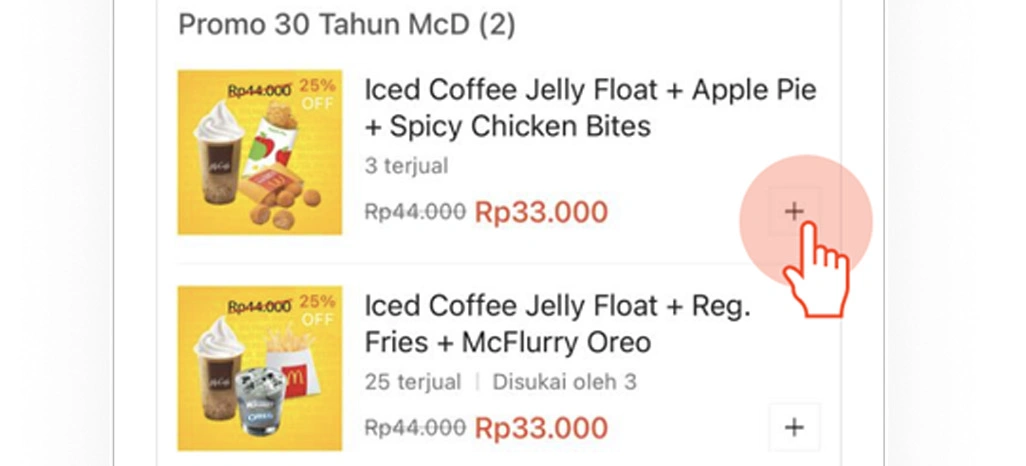1026x466 pixels.
Task: Add Apple Pie combo with plus icon
Action: click(x=794, y=211)
